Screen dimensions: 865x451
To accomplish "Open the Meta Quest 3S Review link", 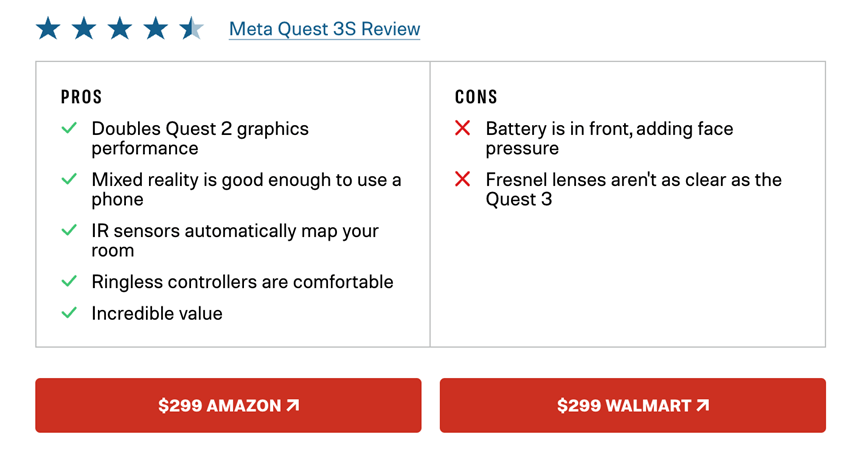I will (x=324, y=29).
